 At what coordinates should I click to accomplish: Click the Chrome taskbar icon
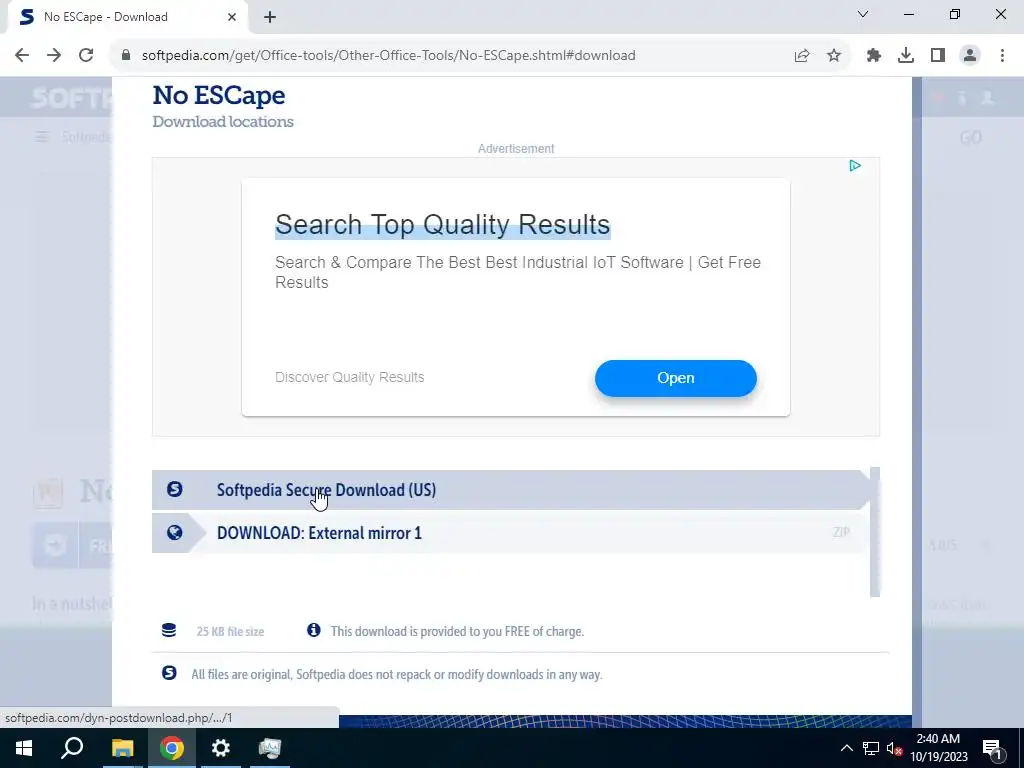pyautogui.click(x=172, y=748)
